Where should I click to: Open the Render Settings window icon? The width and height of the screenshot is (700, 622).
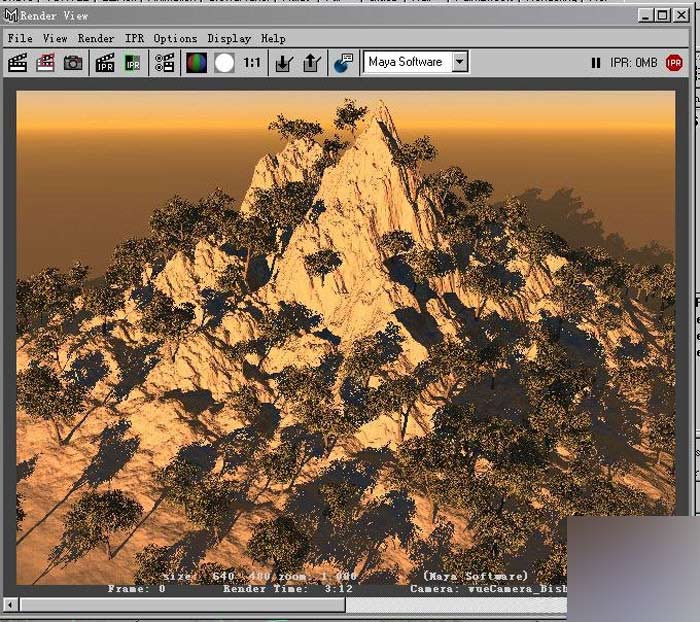[x=164, y=63]
